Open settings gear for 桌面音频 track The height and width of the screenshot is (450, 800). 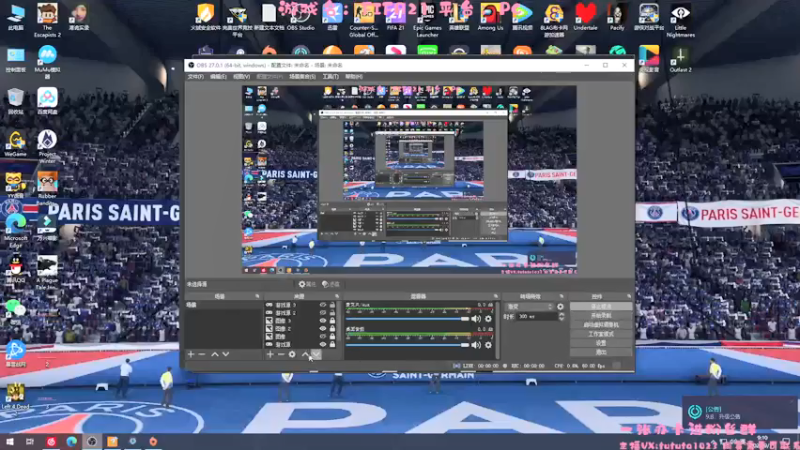pyautogui.click(x=488, y=345)
